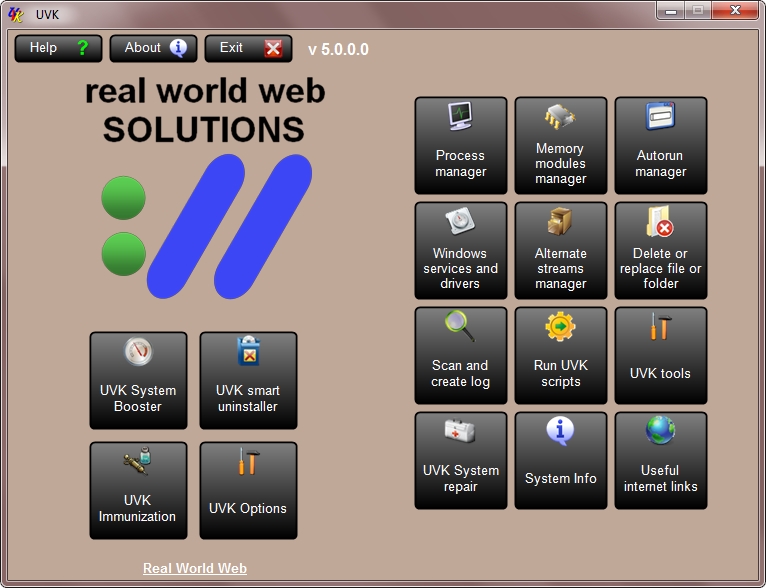
Task: Open the UVK Immunization tile
Action: [138, 490]
